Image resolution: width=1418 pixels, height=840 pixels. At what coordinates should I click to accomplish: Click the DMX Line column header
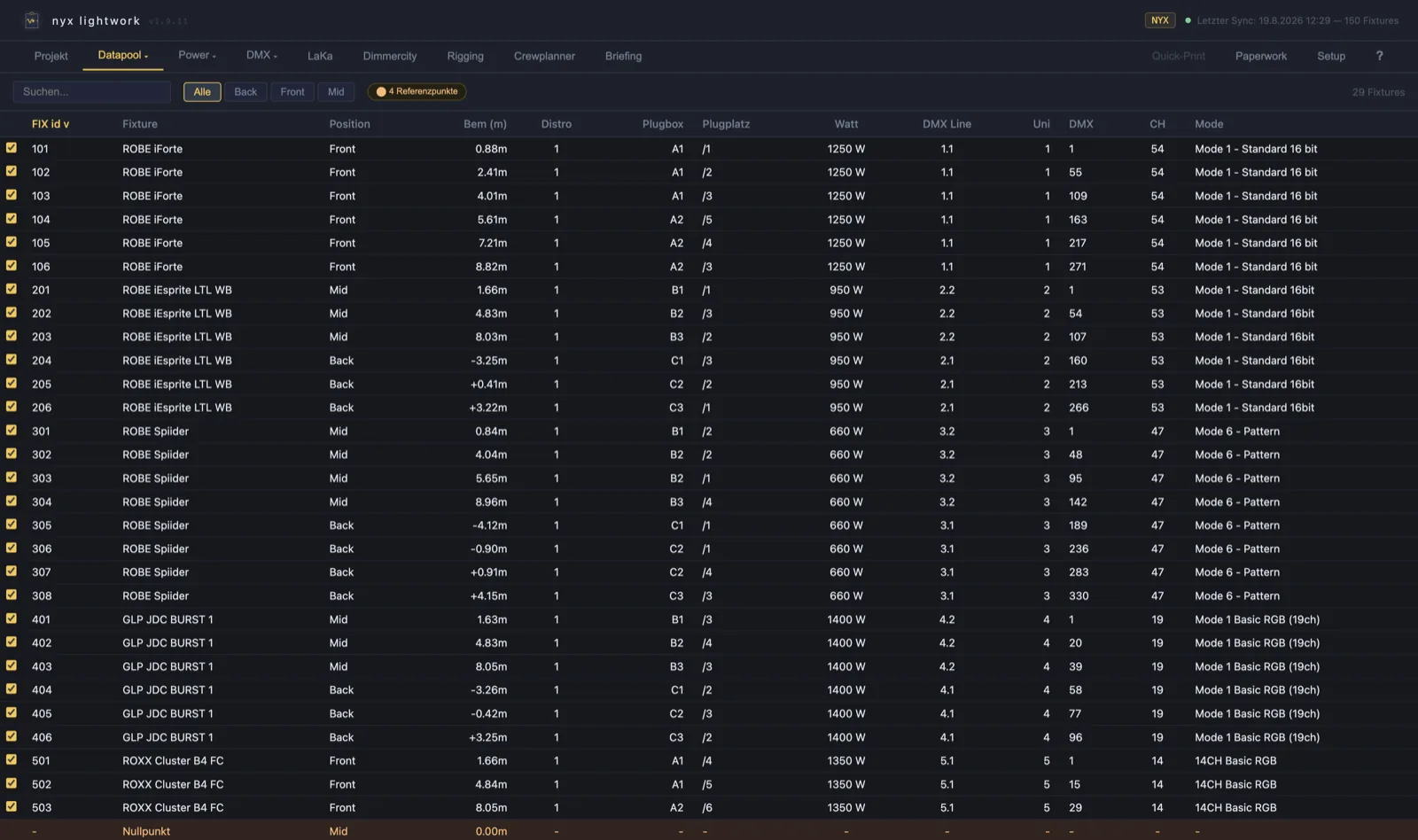tap(947, 124)
